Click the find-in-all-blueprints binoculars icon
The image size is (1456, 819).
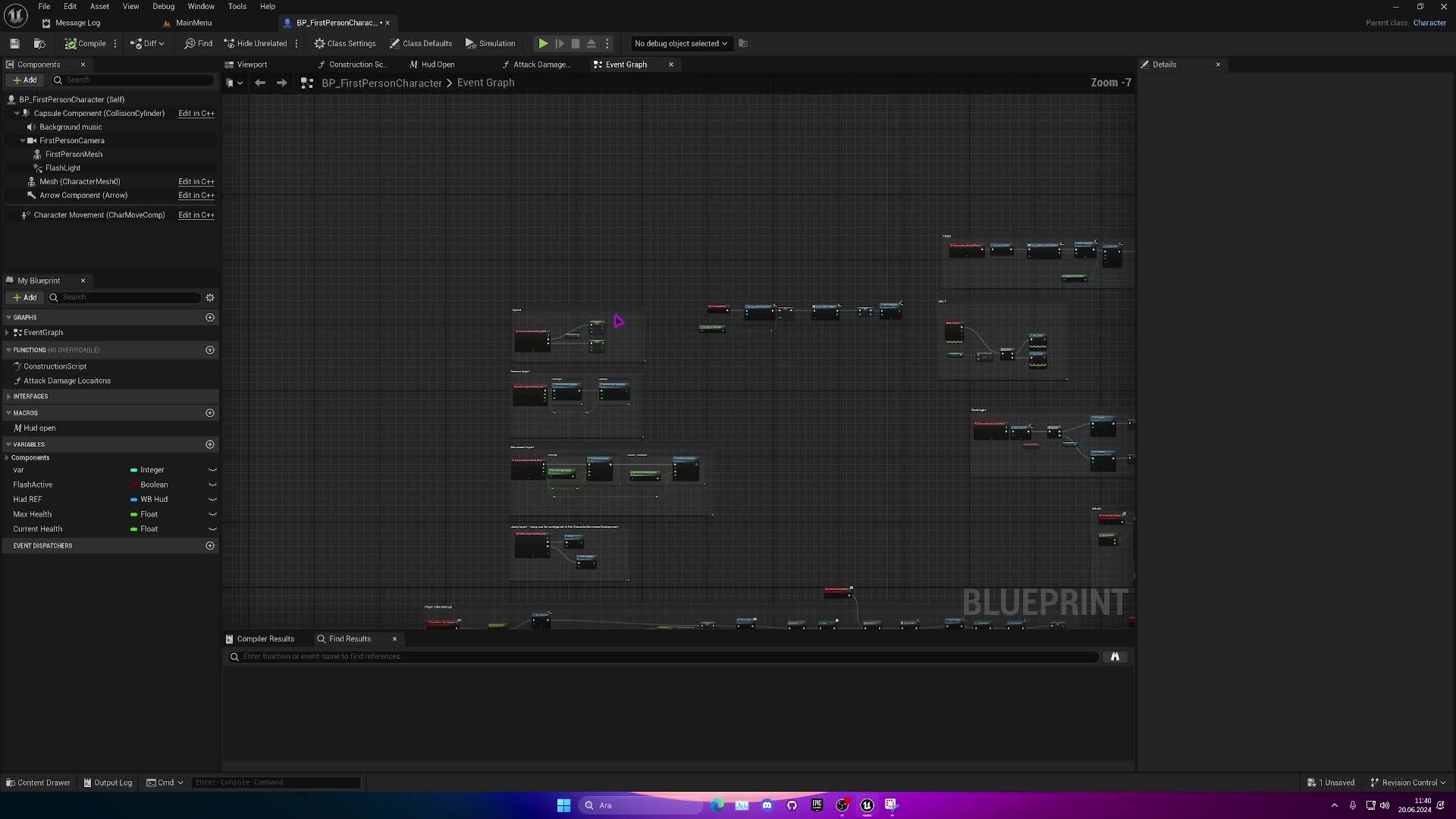coord(1115,657)
